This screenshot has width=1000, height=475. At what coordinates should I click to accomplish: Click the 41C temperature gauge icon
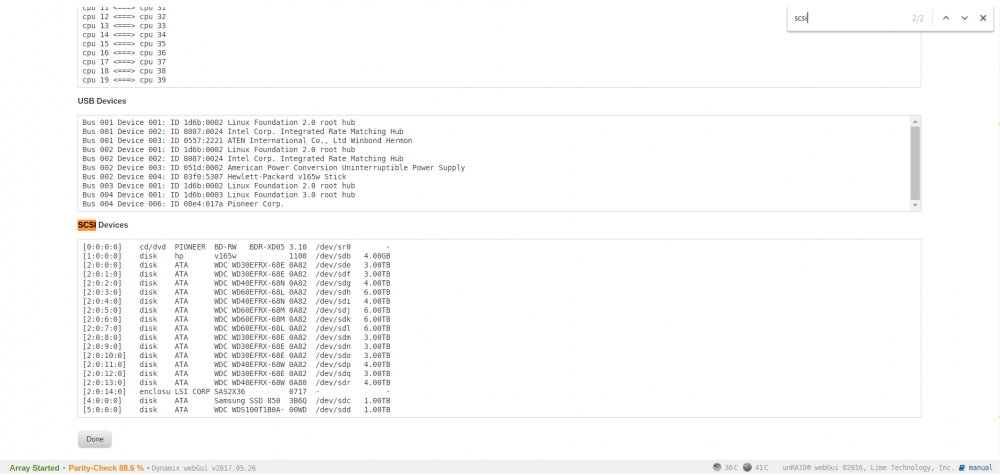[x=747, y=467]
